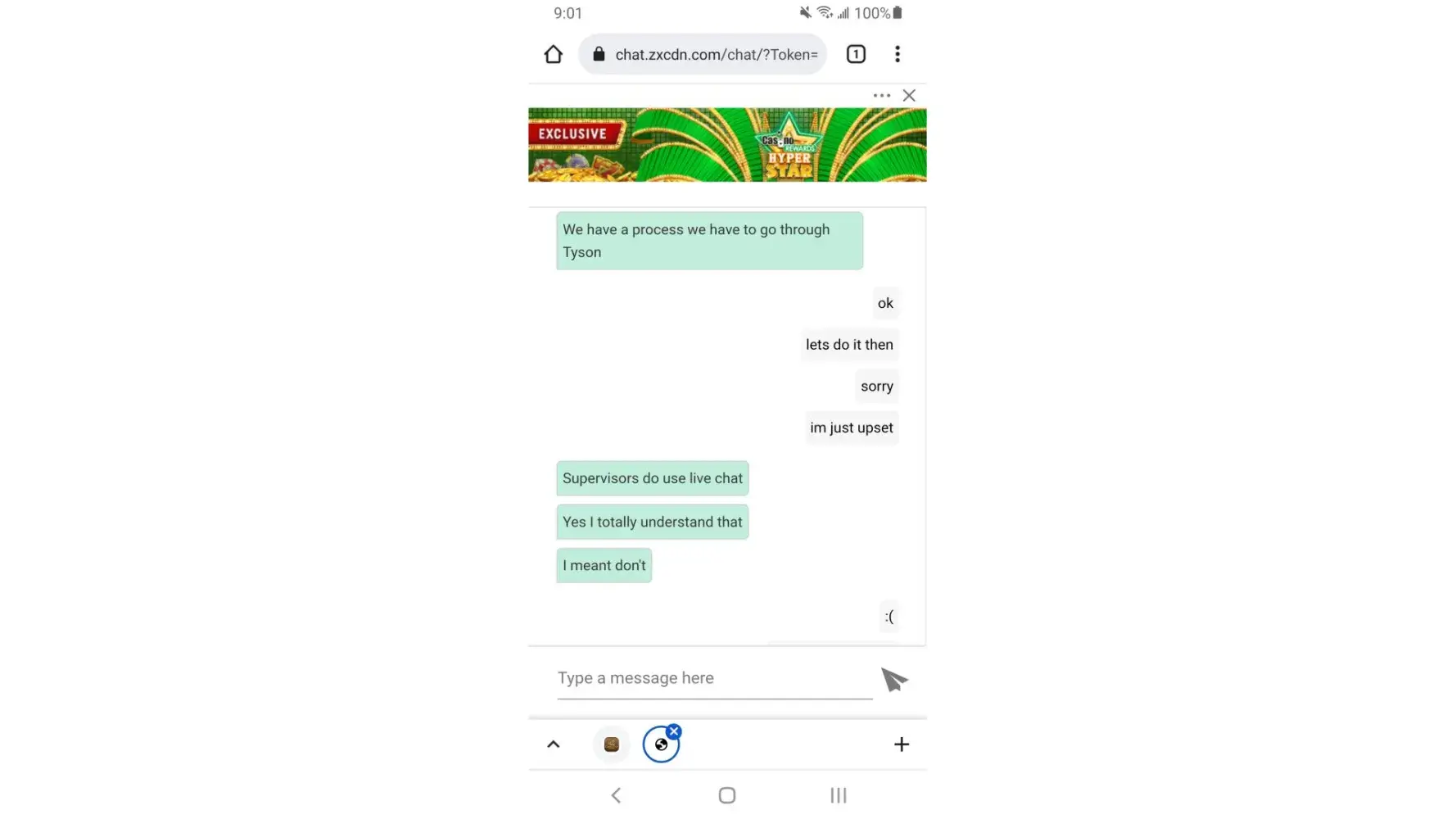Open the tab switcher showing 1 tab

coord(856,54)
